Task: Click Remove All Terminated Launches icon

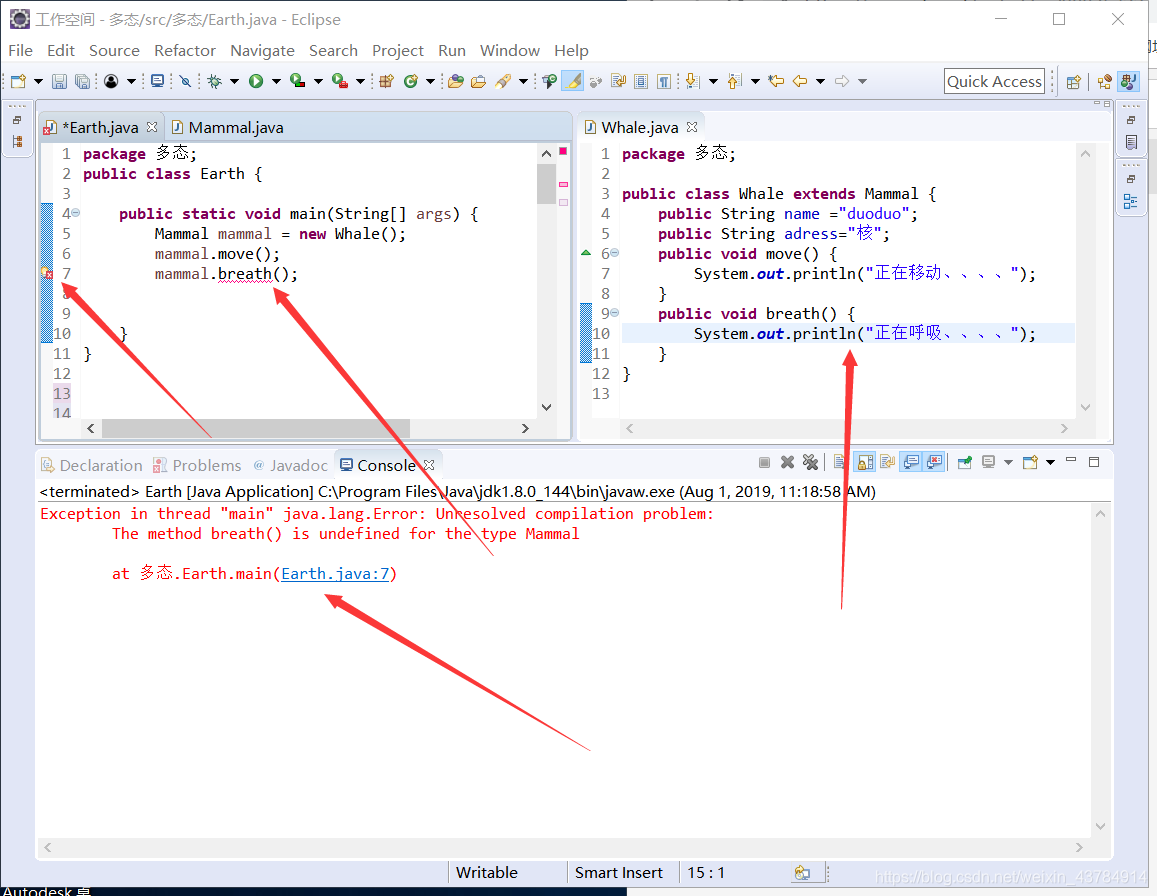Action: (810, 462)
